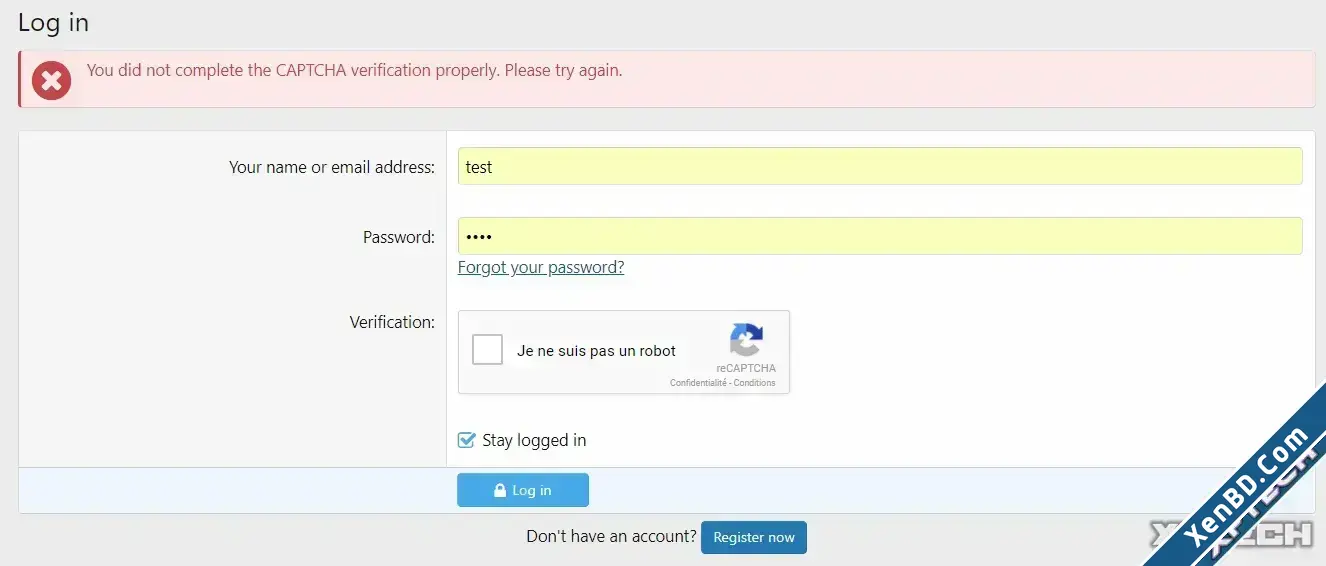1326x566 pixels.
Task: Open the Forgot your password link
Action: (x=541, y=267)
